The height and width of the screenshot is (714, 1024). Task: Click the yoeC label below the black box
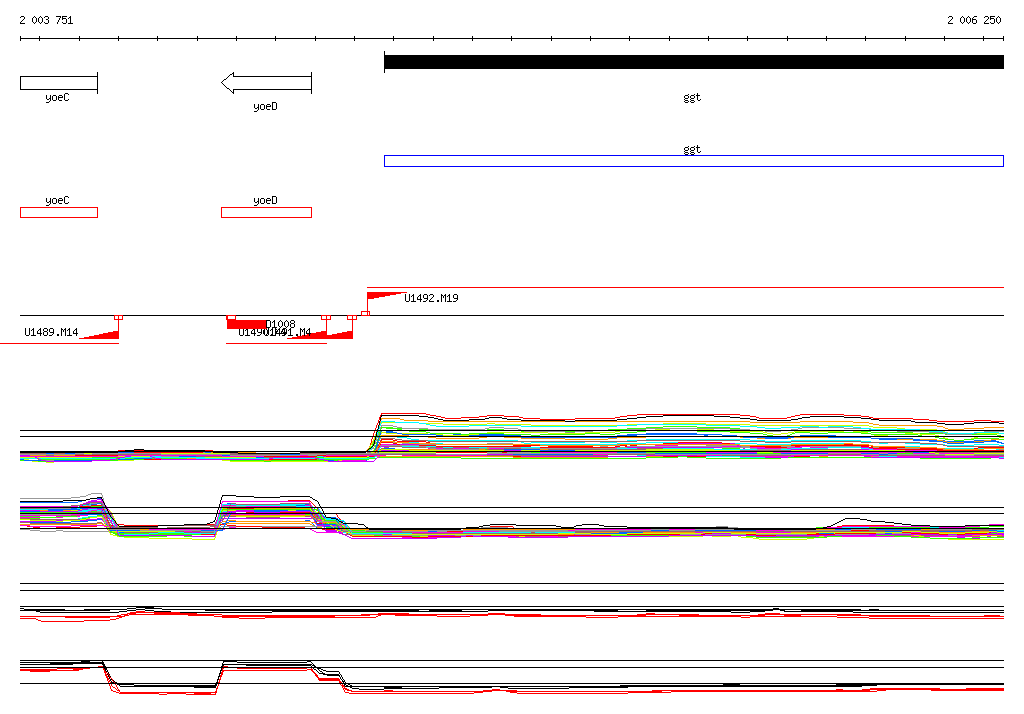[57, 97]
